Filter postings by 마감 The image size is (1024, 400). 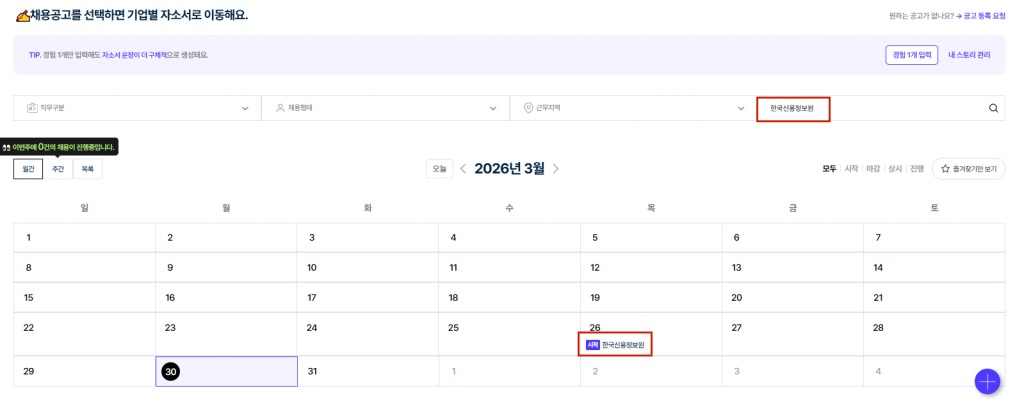(873, 169)
